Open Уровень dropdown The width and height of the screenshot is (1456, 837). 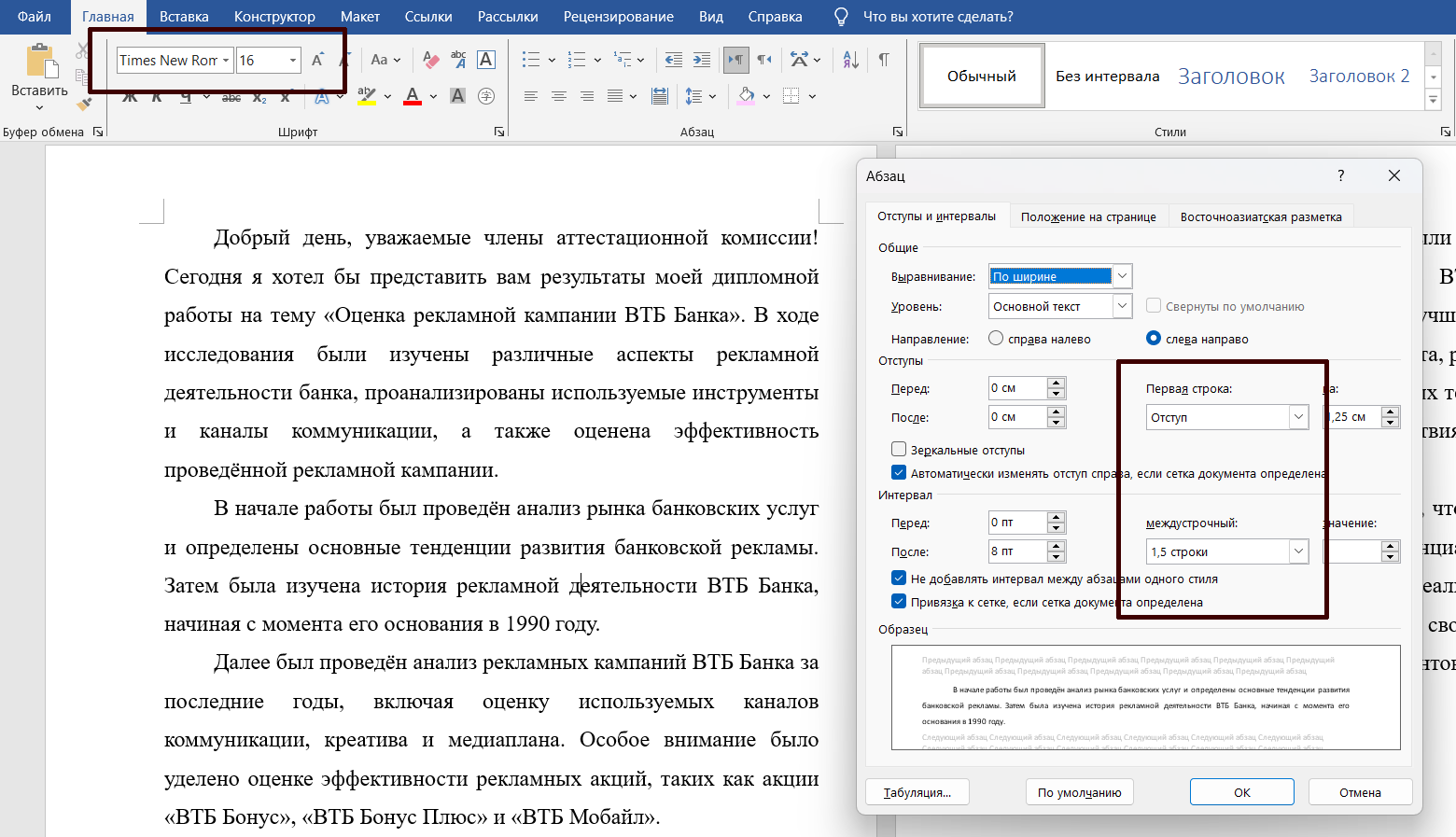[x=1123, y=306]
